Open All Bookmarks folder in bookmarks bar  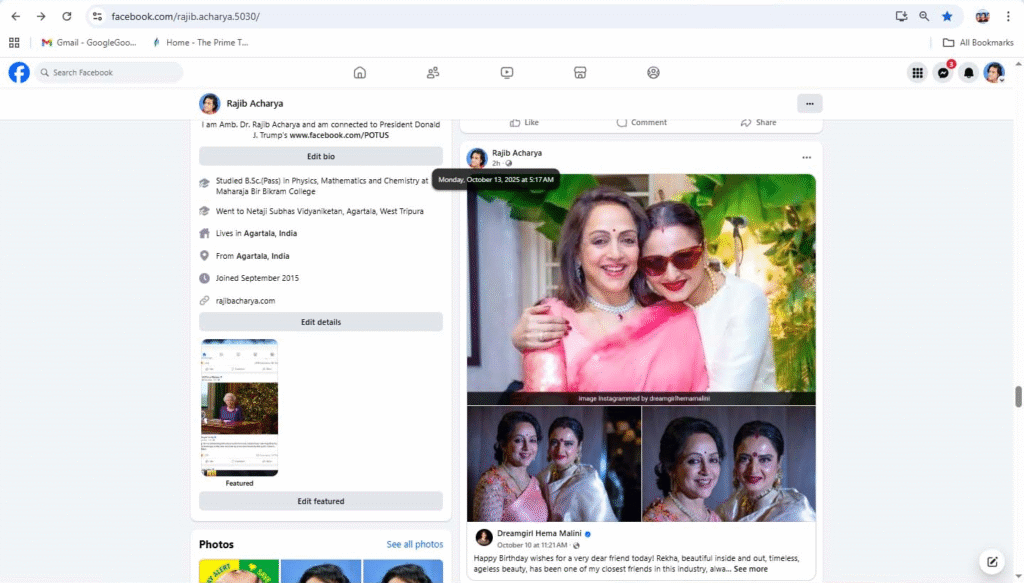978,42
